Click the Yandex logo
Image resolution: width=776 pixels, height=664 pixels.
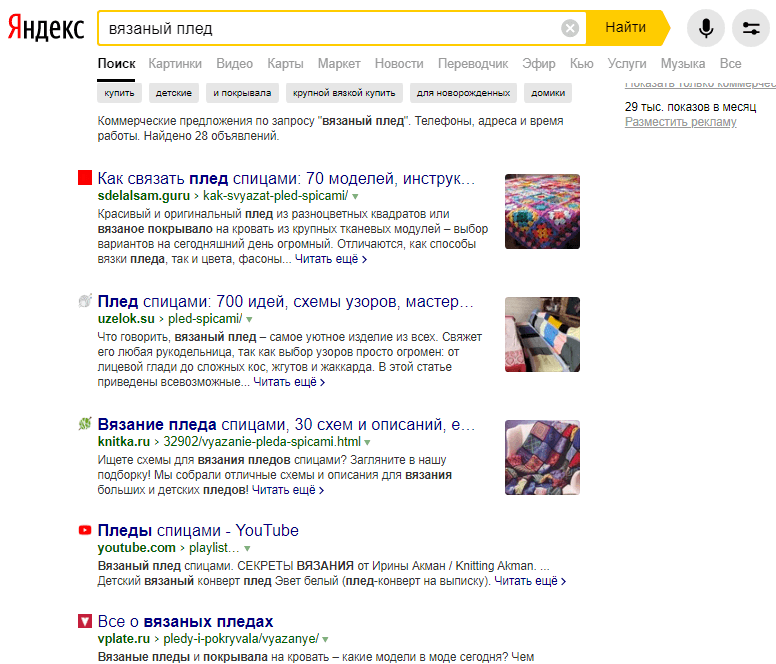point(46,29)
